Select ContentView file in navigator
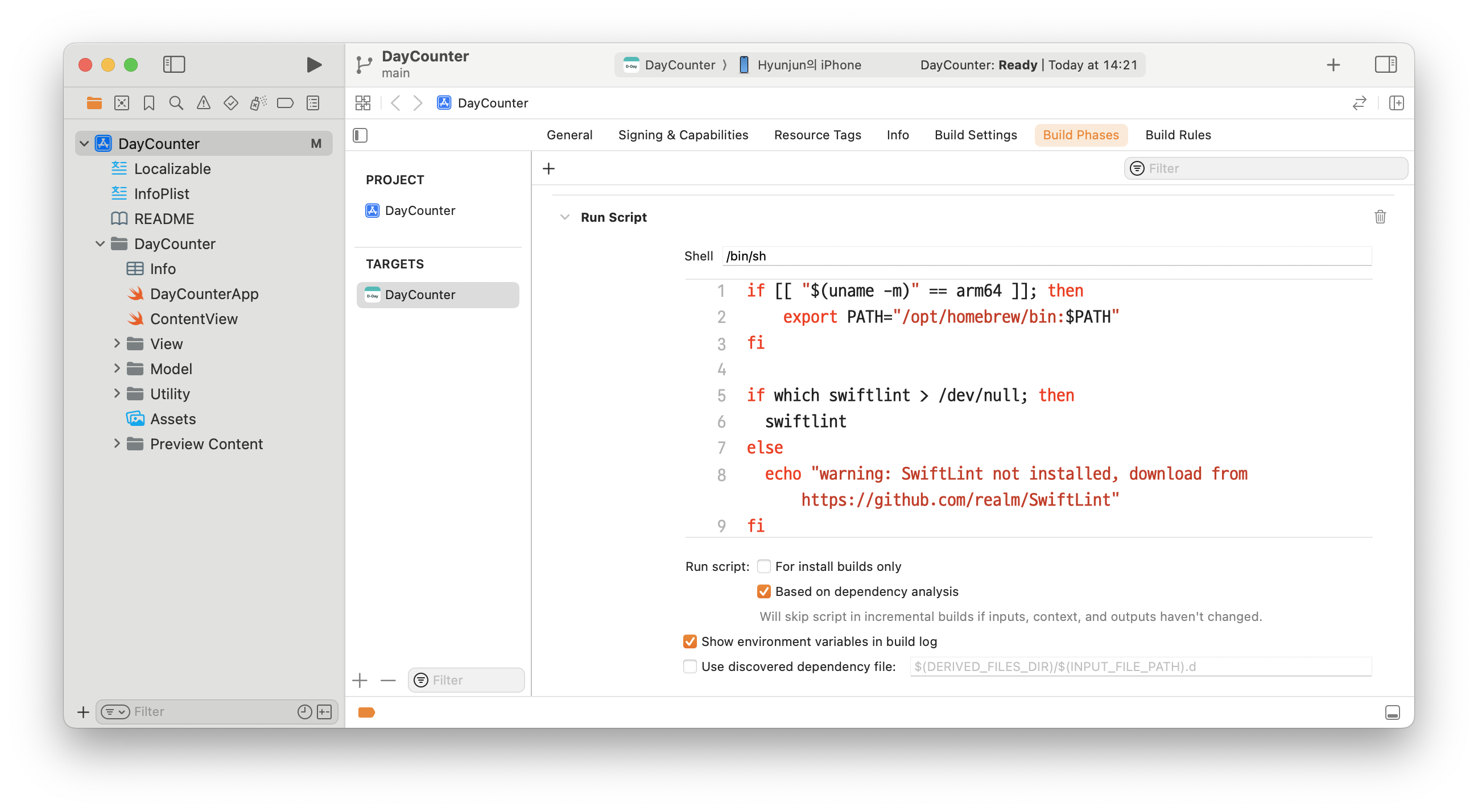 point(193,319)
